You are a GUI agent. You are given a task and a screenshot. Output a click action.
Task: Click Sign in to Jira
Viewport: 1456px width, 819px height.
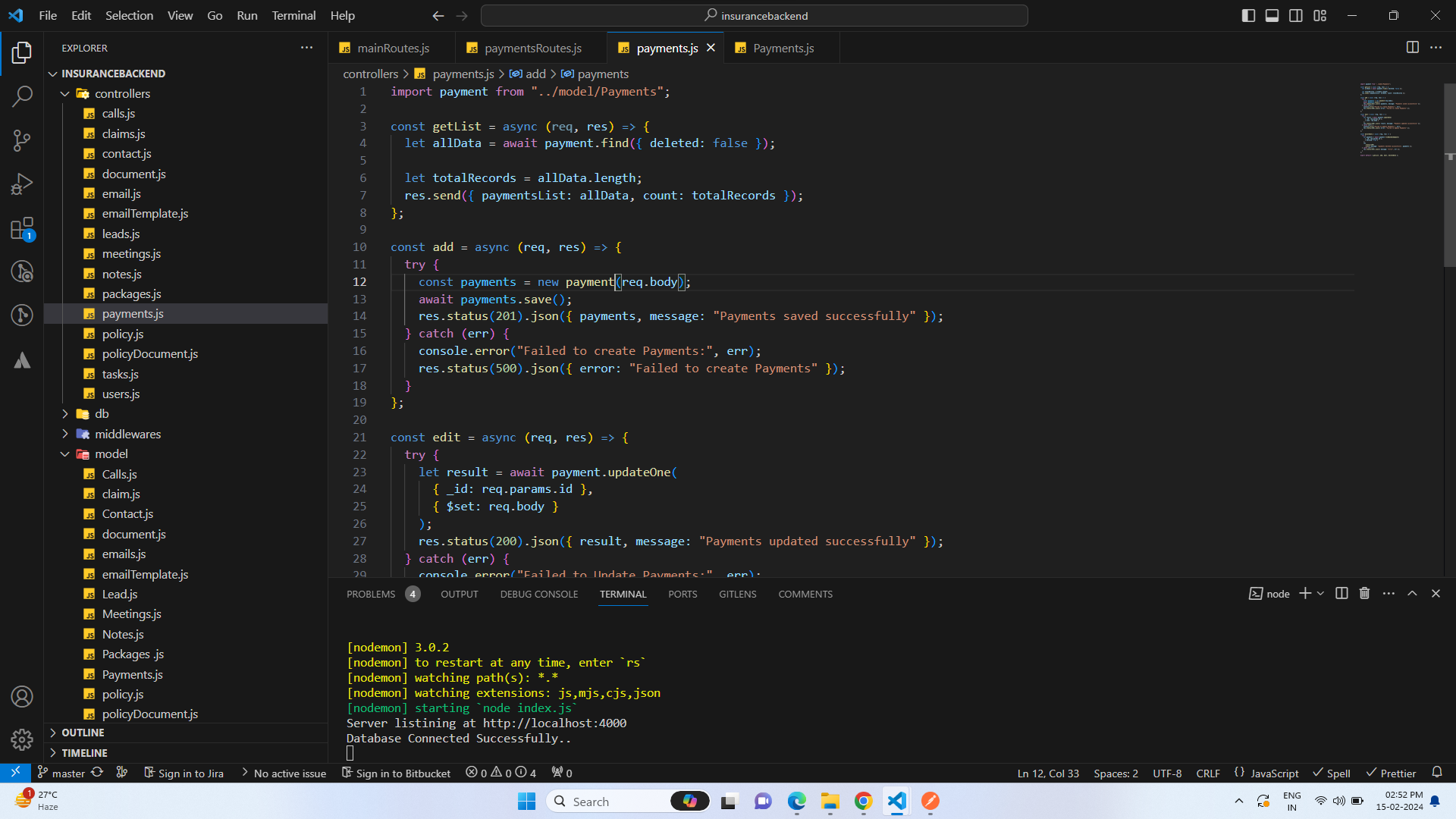[184, 773]
